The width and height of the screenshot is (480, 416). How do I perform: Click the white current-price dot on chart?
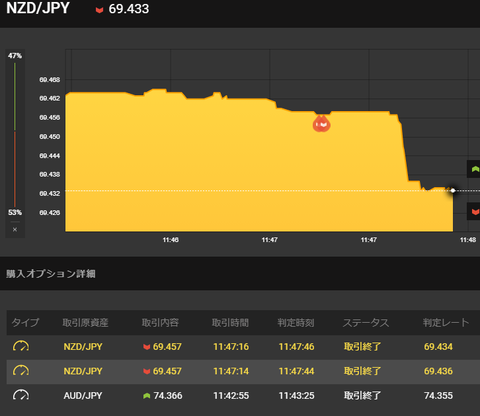[453, 191]
